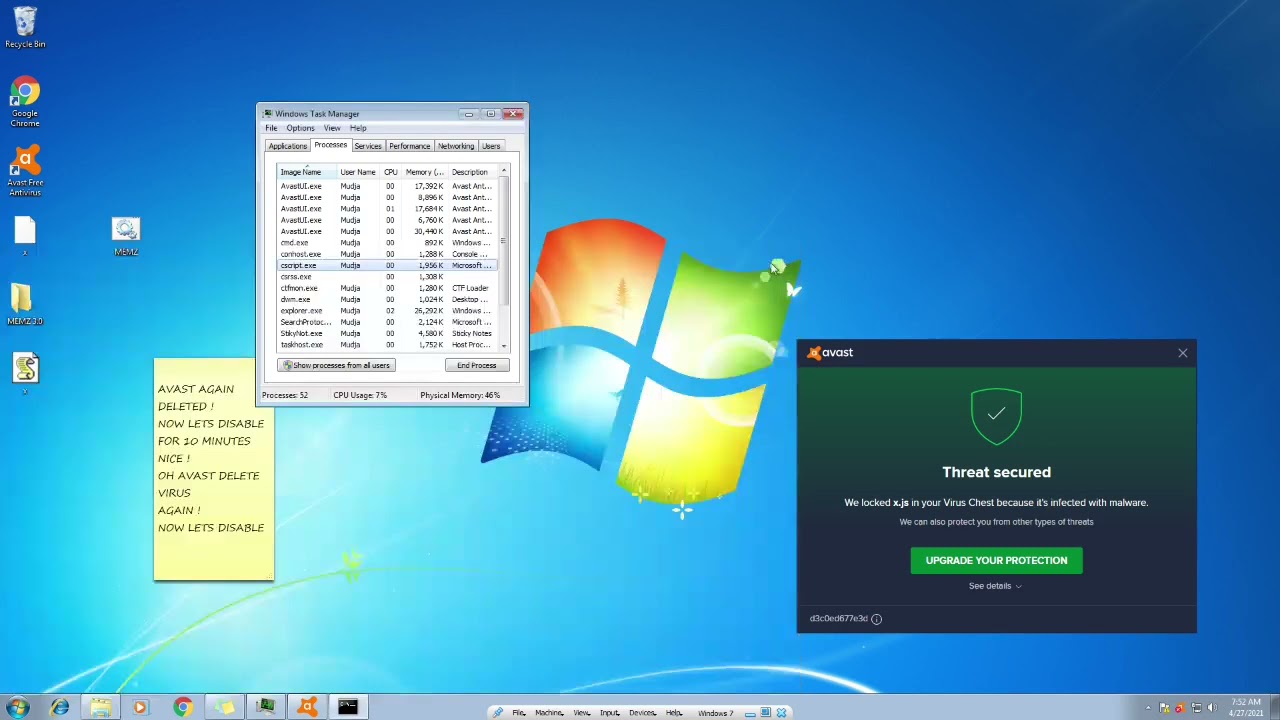Open Task Manager Options menu
Screen dimensions: 1280x720
(x=300, y=128)
